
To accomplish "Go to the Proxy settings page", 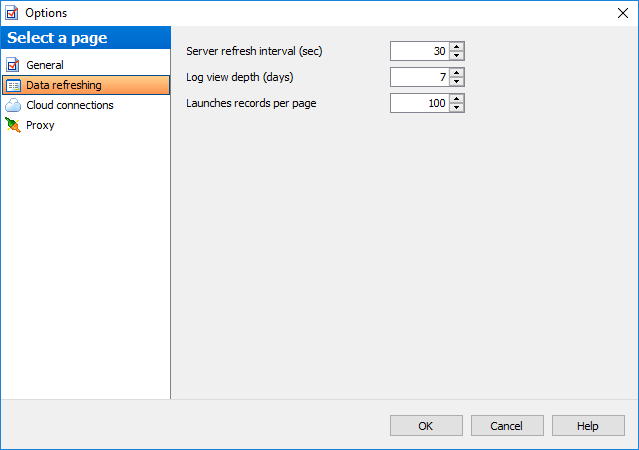I will point(40,125).
